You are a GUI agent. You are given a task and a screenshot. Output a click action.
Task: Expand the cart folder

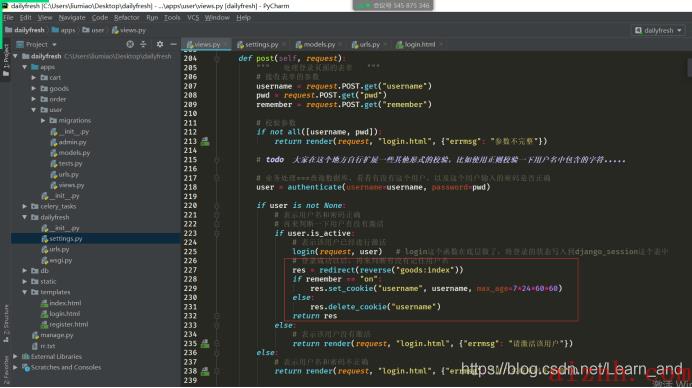(34, 78)
